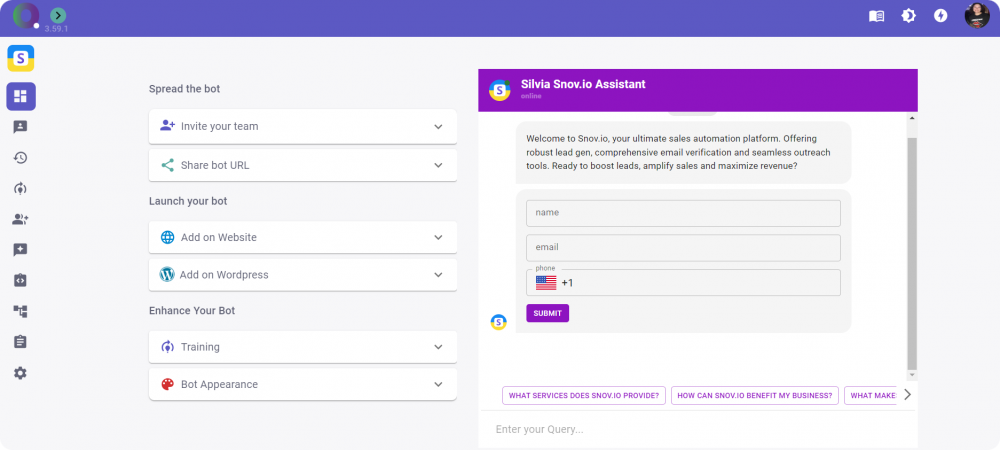The image size is (1000, 450).
Task: Select the cut-off 'WHAT MAKE' suggestion chip
Action: click(870, 395)
